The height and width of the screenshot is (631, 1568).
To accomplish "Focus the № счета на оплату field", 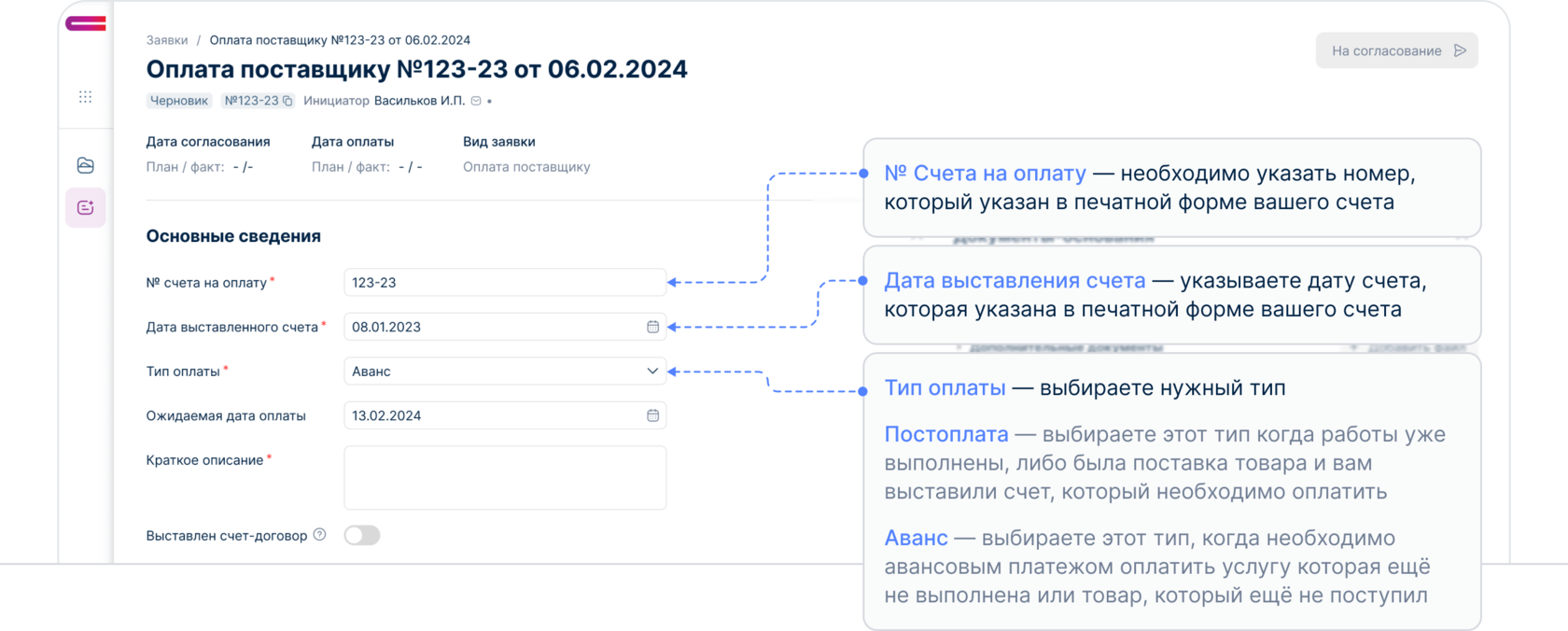I will [x=505, y=283].
